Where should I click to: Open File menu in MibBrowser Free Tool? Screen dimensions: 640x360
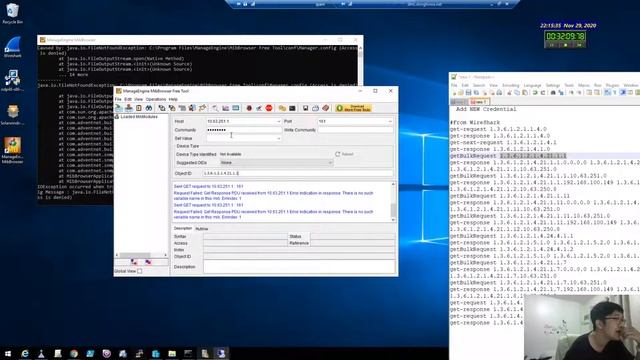point(118,99)
